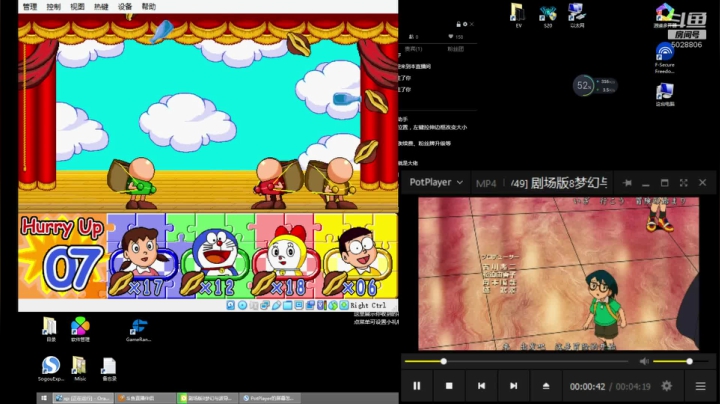Switch PotPlayer to fullscreen mode
Screen dimensions: 720x404
pyautogui.click(x=683, y=183)
